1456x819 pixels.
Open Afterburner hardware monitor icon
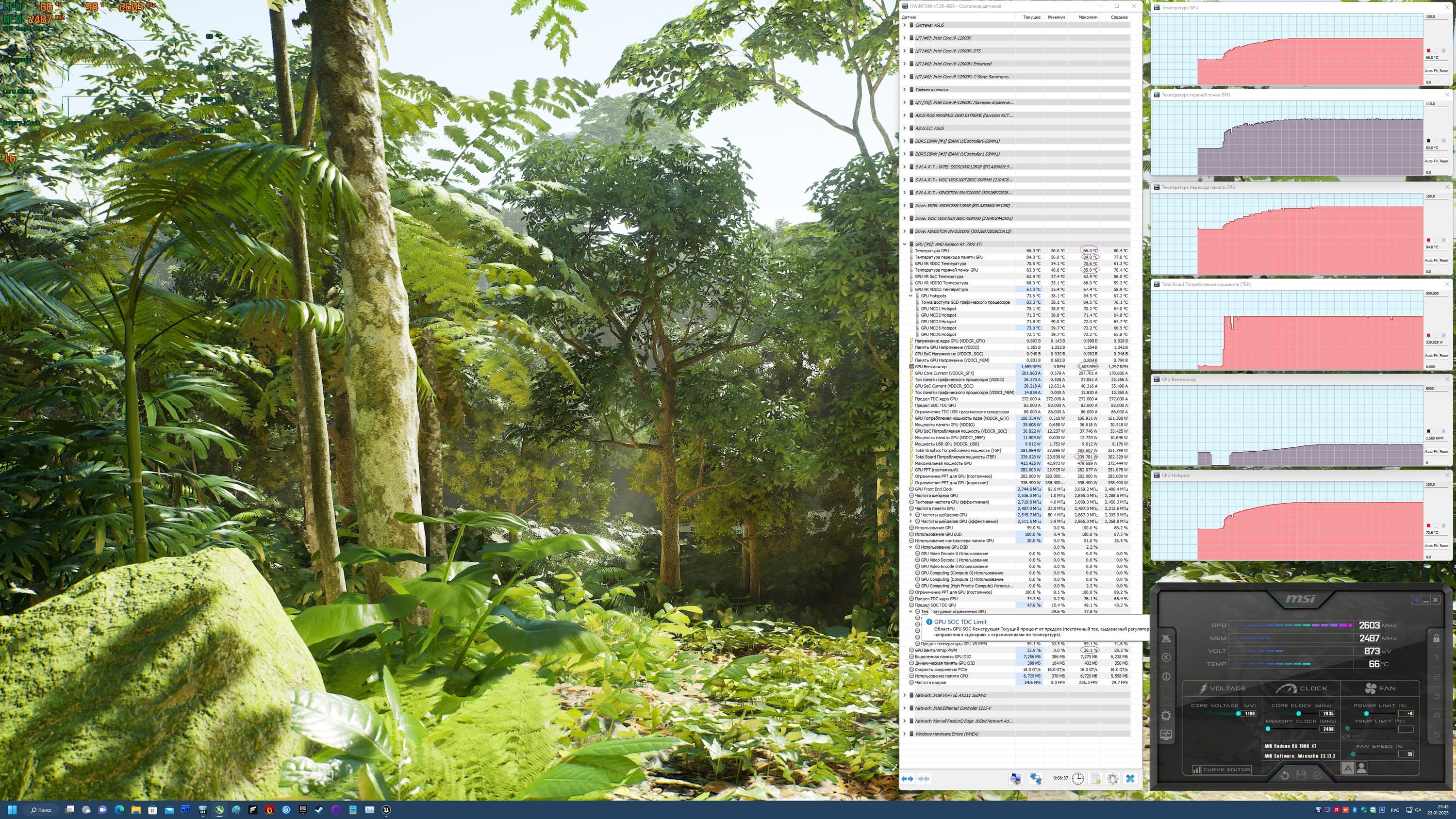(1166, 735)
